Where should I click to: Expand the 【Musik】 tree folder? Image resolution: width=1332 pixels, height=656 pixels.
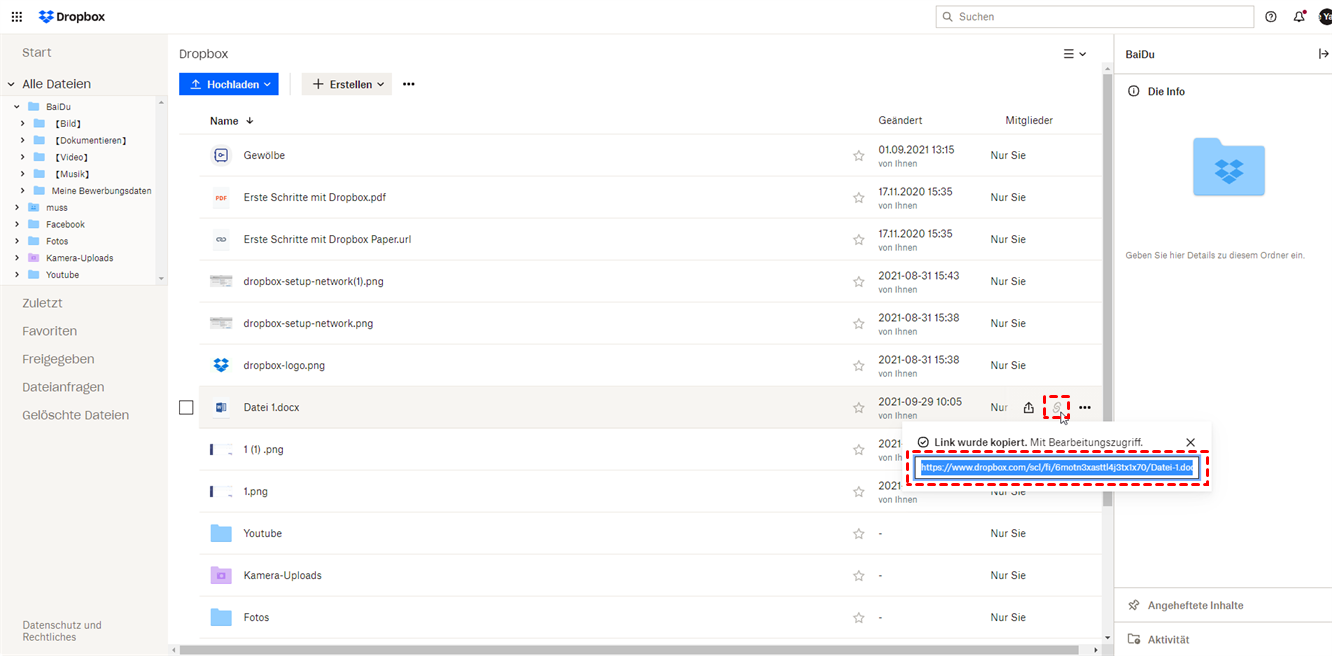pos(23,174)
